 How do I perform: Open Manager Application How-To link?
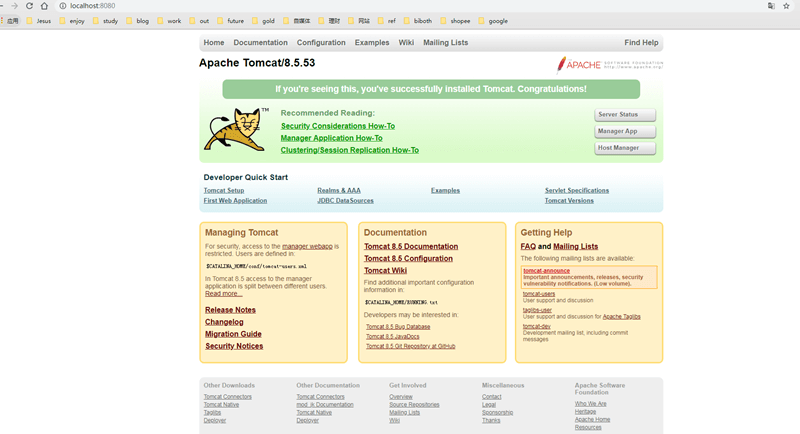coord(332,138)
